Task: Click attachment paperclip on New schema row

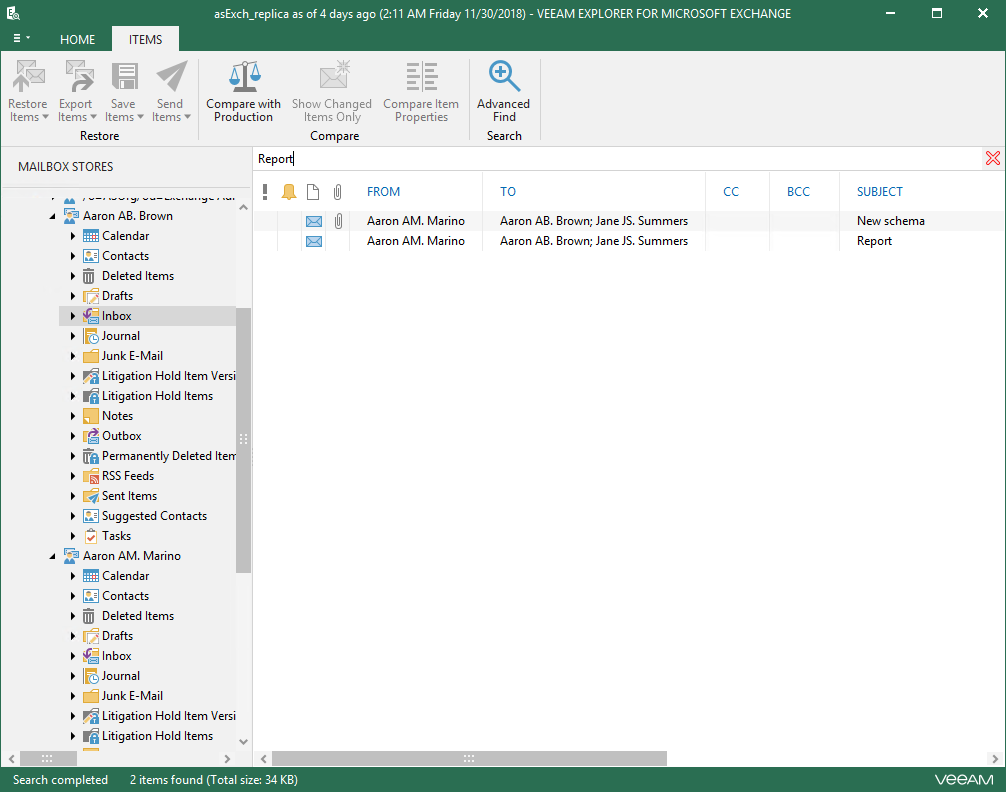Action: pyautogui.click(x=338, y=221)
